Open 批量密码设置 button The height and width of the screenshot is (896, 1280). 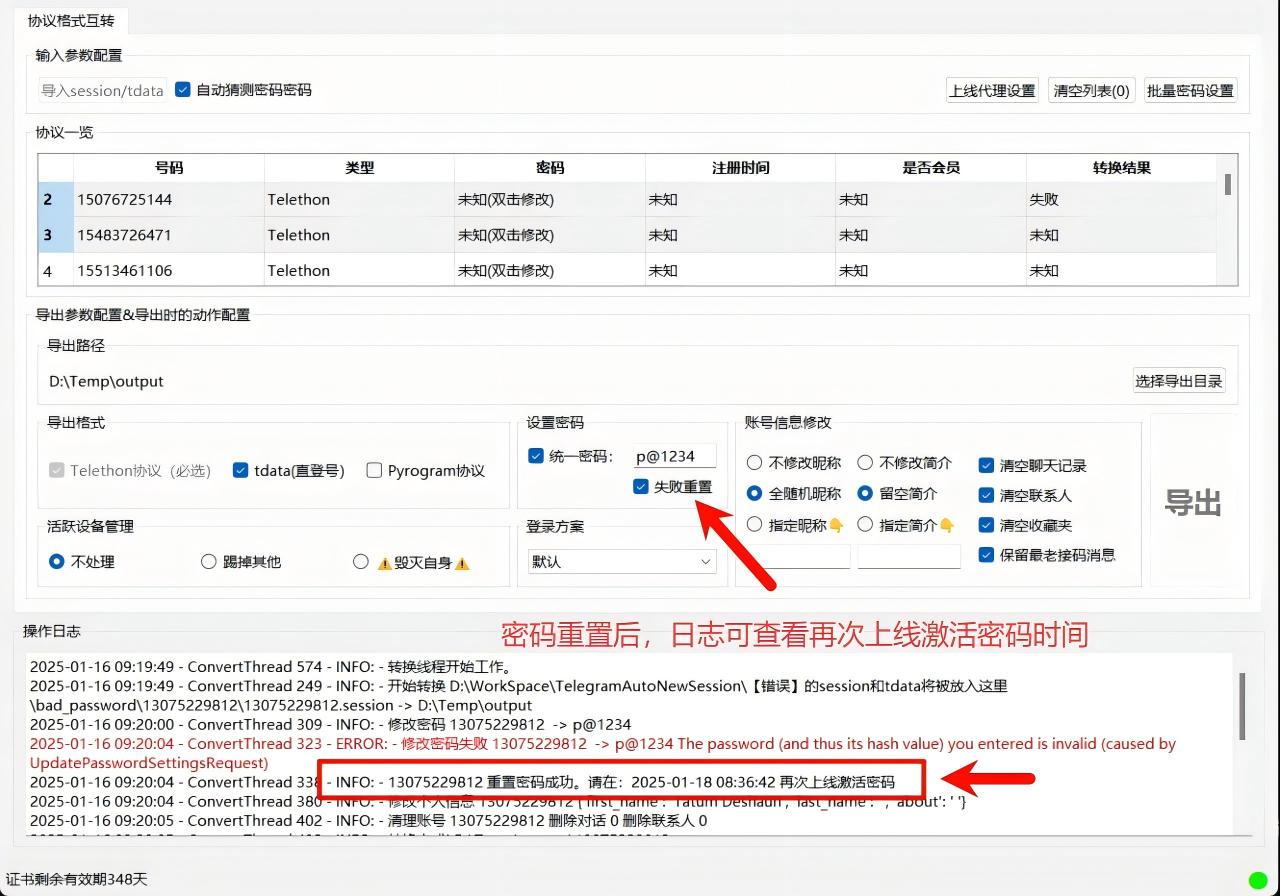tap(1190, 90)
